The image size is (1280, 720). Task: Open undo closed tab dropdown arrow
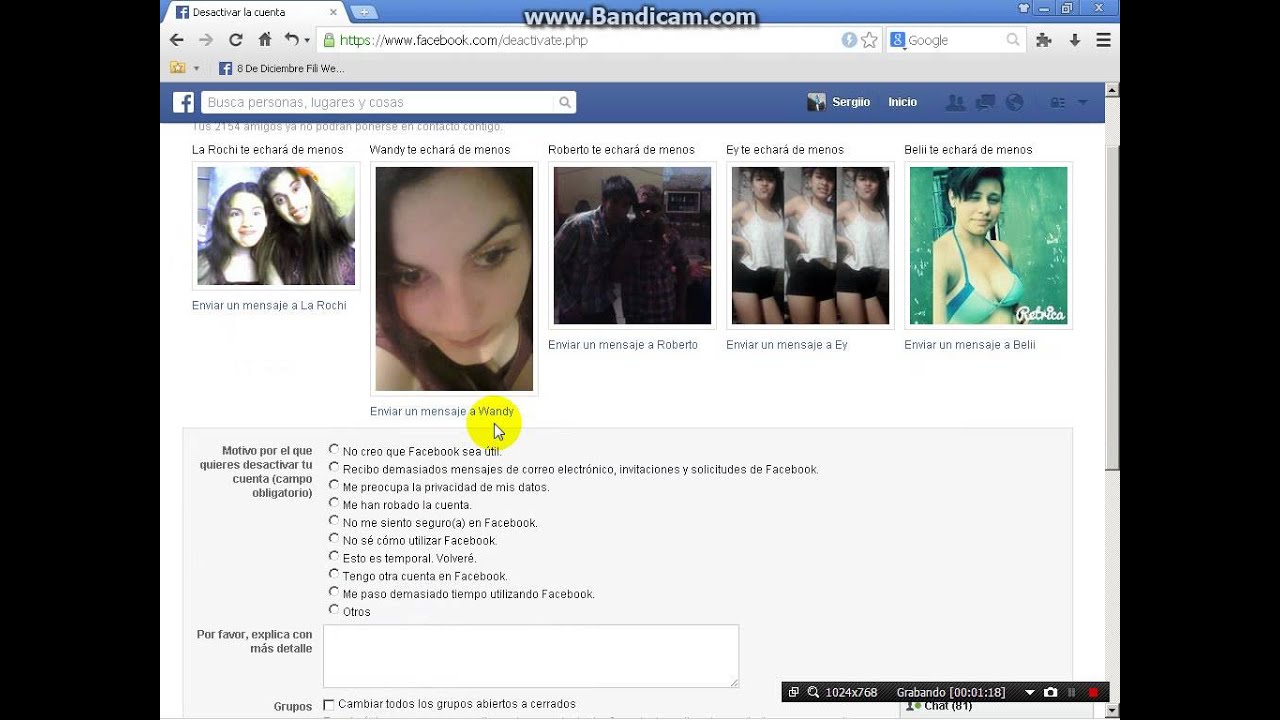(x=306, y=41)
